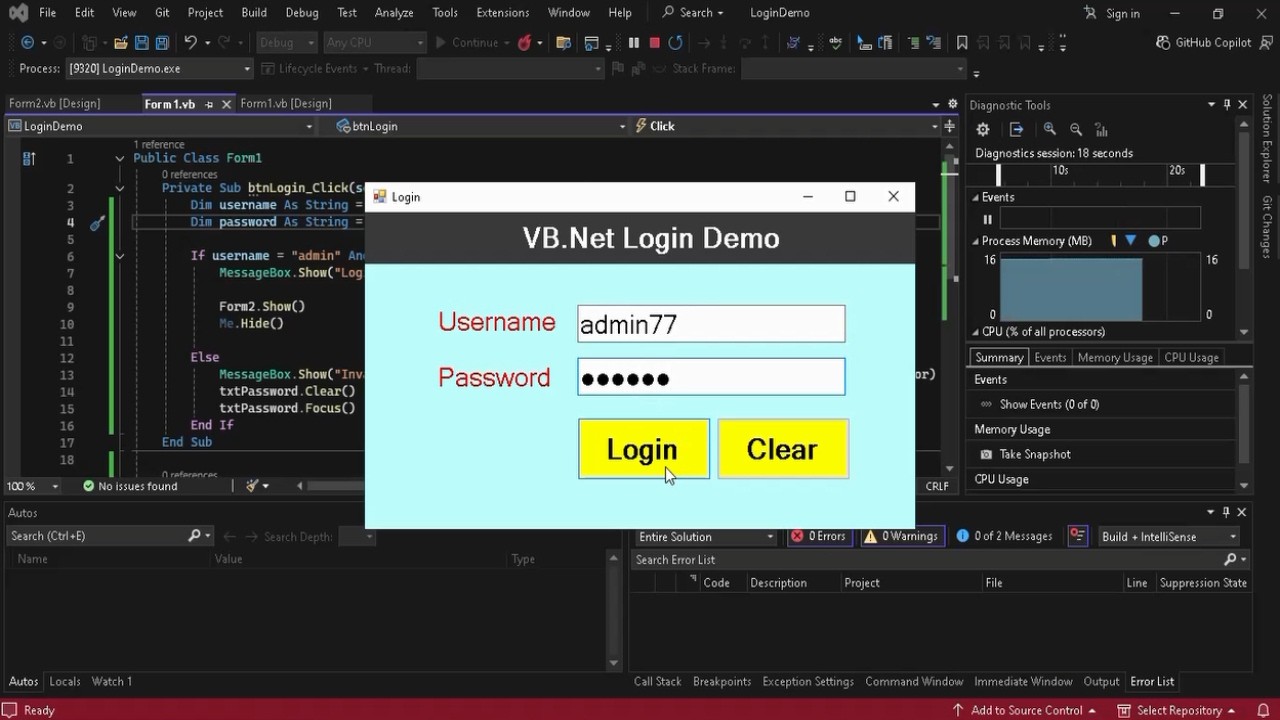The image size is (1280, 720).
Task: Open the Debug menu
Action: click(x=301, y=13)
